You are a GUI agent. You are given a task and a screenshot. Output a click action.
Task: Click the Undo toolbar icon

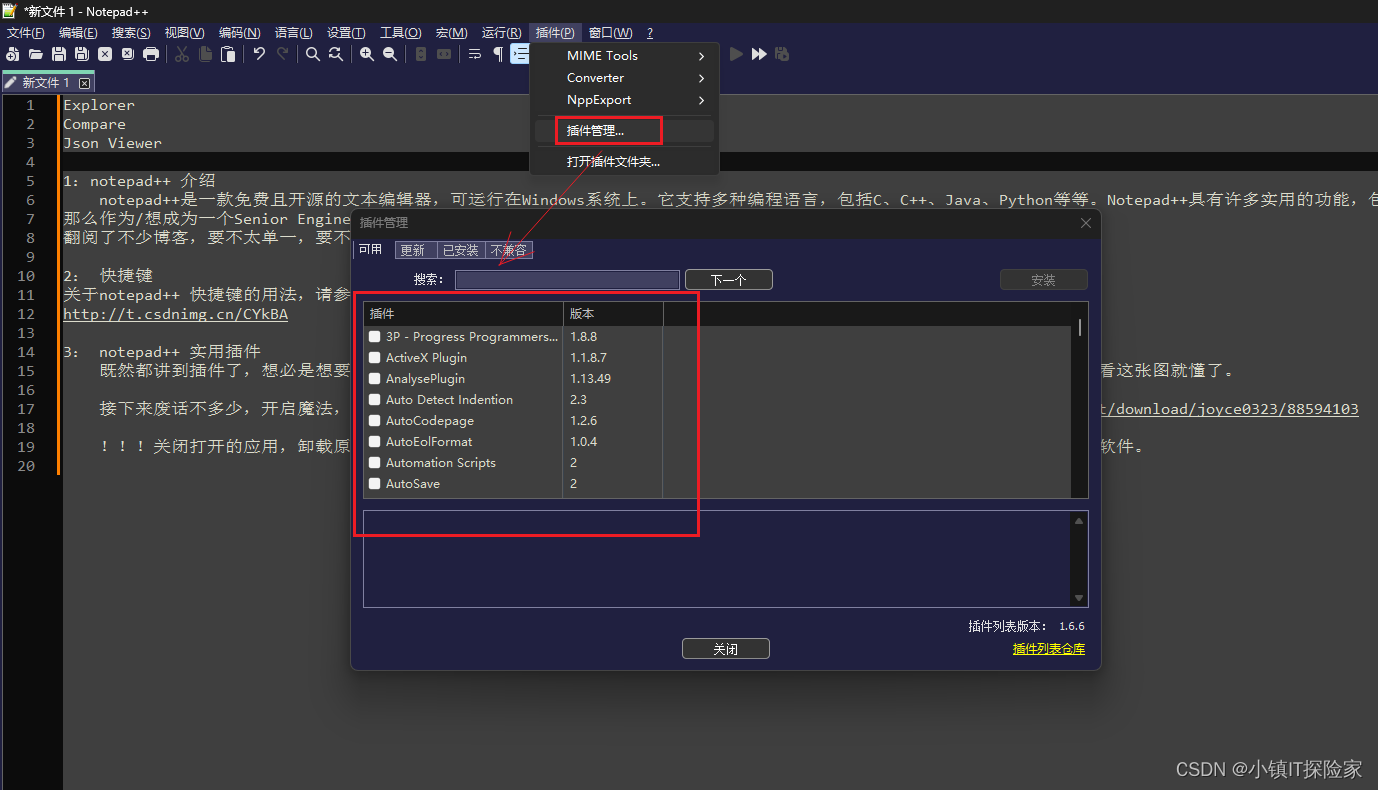259,54
